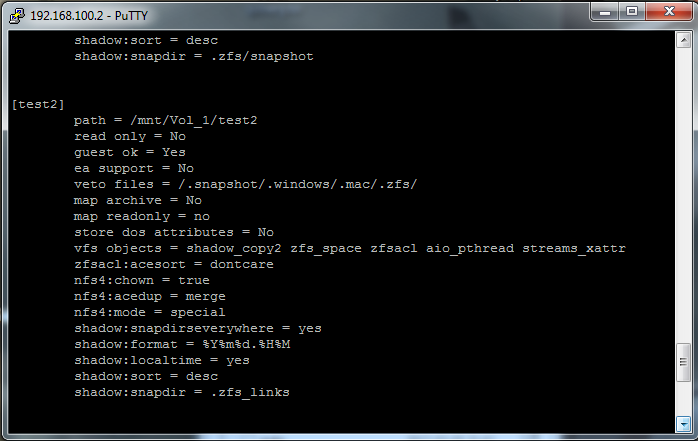Viewport: 698px width, 441px height.
Task: Click scrollbar track above the thumb
Action: 683,196
